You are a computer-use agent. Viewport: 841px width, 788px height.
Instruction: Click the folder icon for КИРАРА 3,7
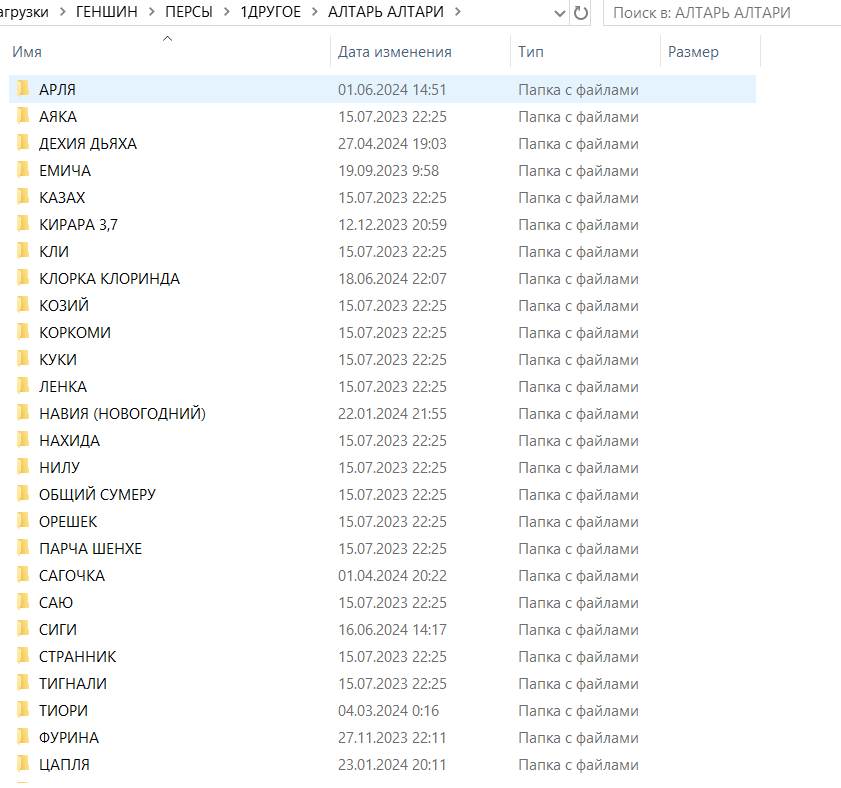23,224
